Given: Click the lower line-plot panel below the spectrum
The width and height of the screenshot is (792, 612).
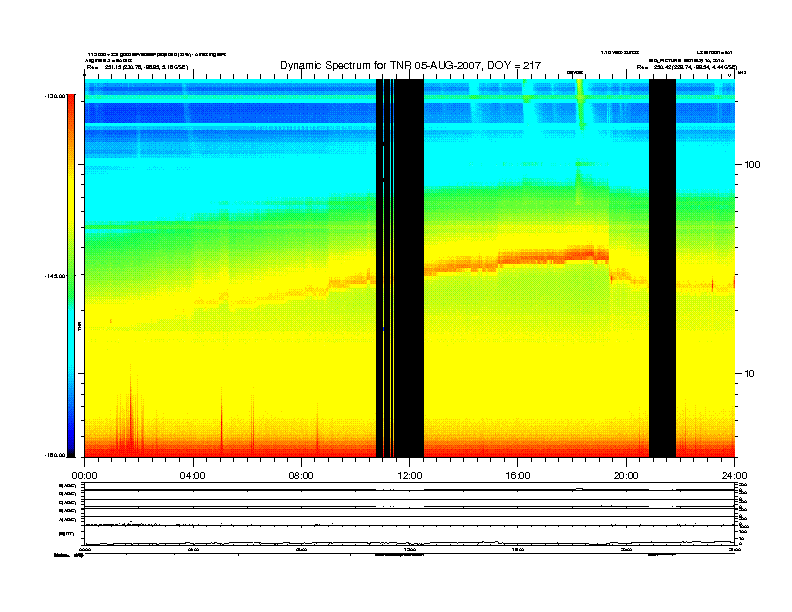Looking at the screenshot, I should pos(409,514).
